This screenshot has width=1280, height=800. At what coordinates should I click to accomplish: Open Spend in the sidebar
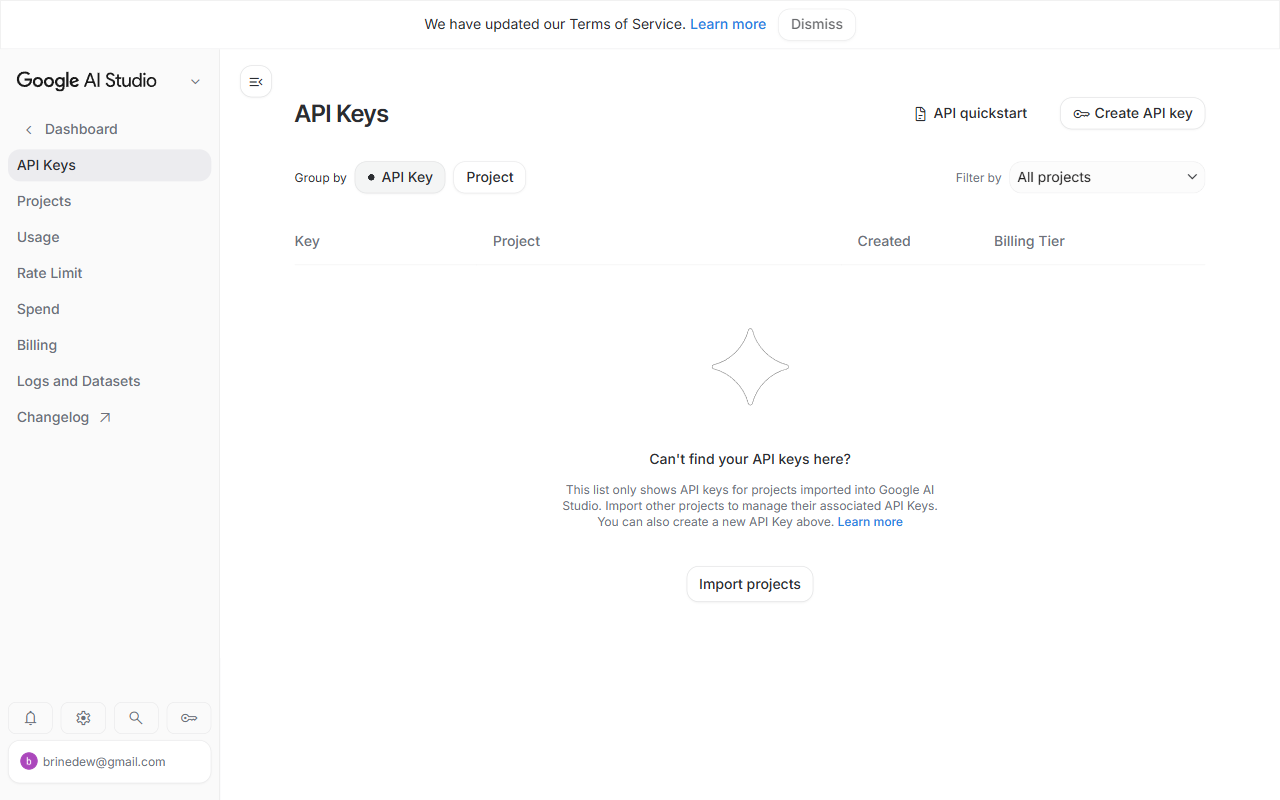tap(110, 309)
